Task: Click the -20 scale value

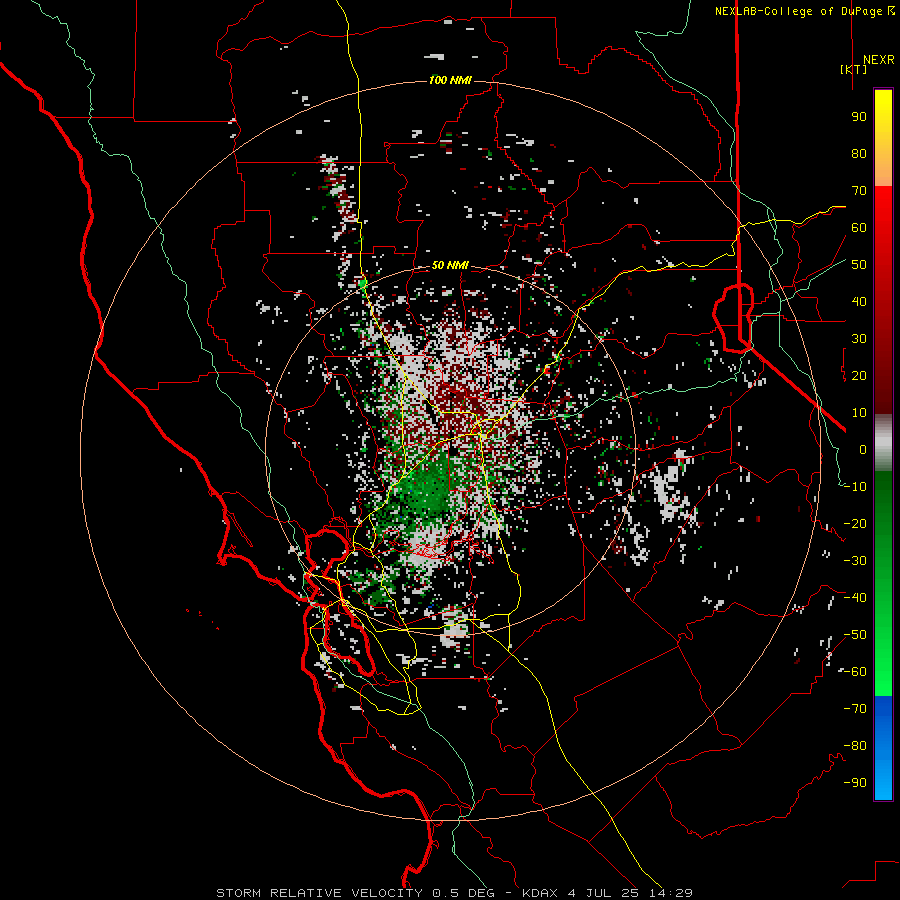Action: pyautogui.click(x=855, y=524)
